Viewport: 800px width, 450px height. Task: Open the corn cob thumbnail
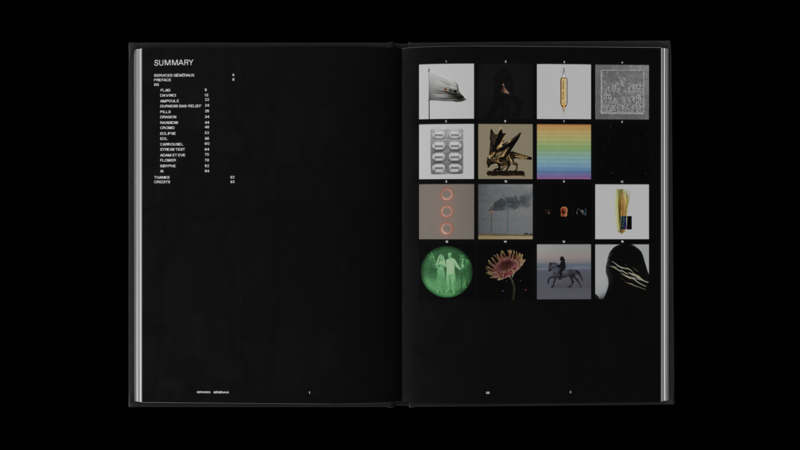pyautogui.click(x=622, y=211)
